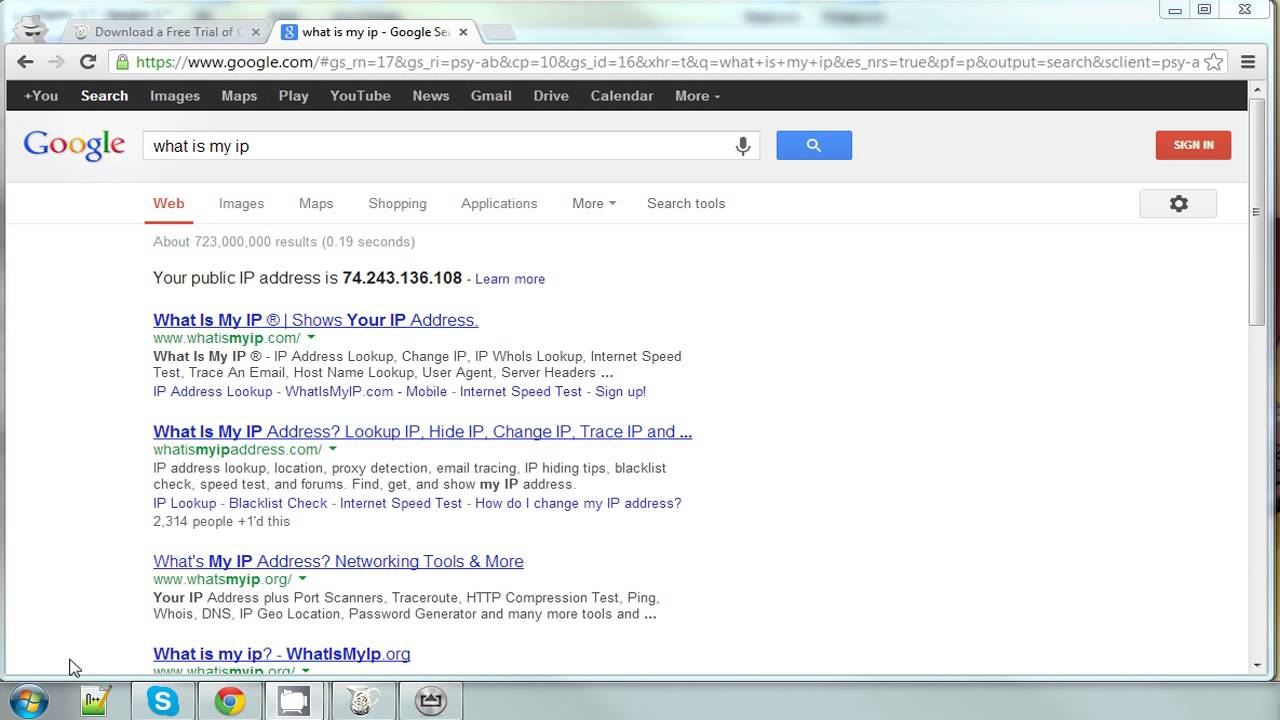Image resolution: width=1280 pixels, height=720 pixels.
Task: Open 'What is my ip? - WhatIsMyIp.org' result
Action: pos(282,654)
